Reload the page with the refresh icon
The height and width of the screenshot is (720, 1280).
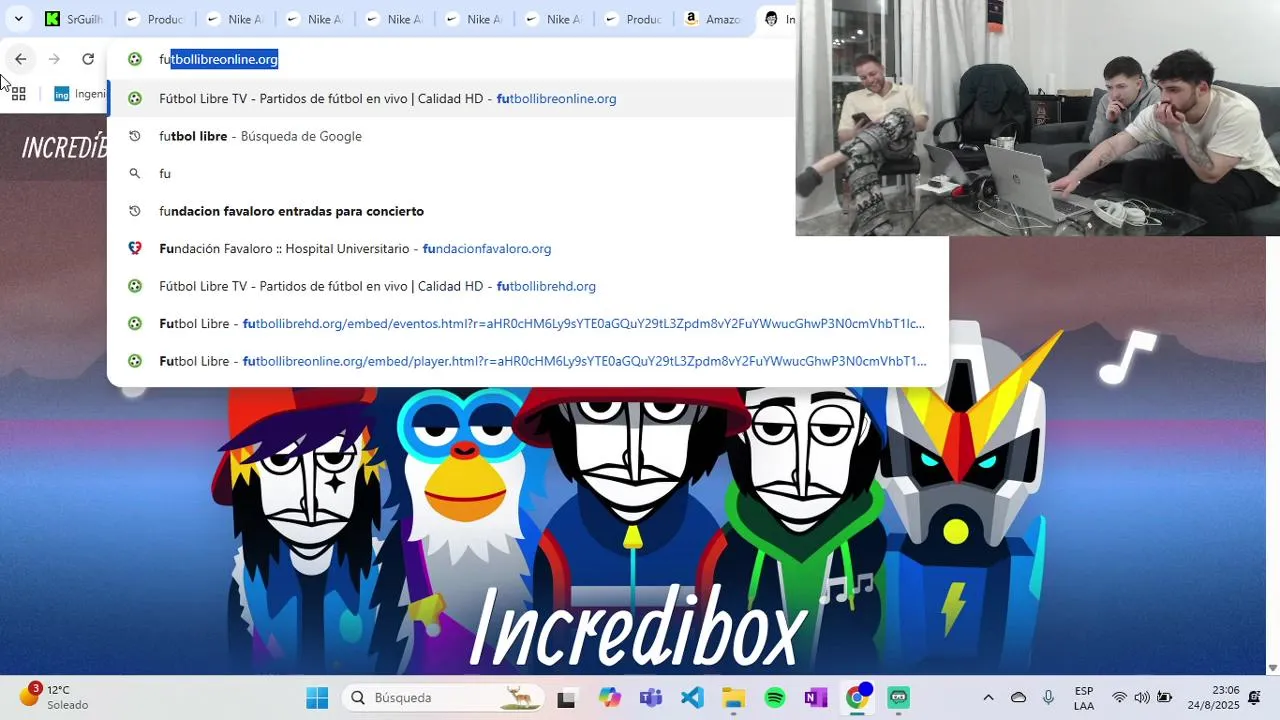coord(88,59)
